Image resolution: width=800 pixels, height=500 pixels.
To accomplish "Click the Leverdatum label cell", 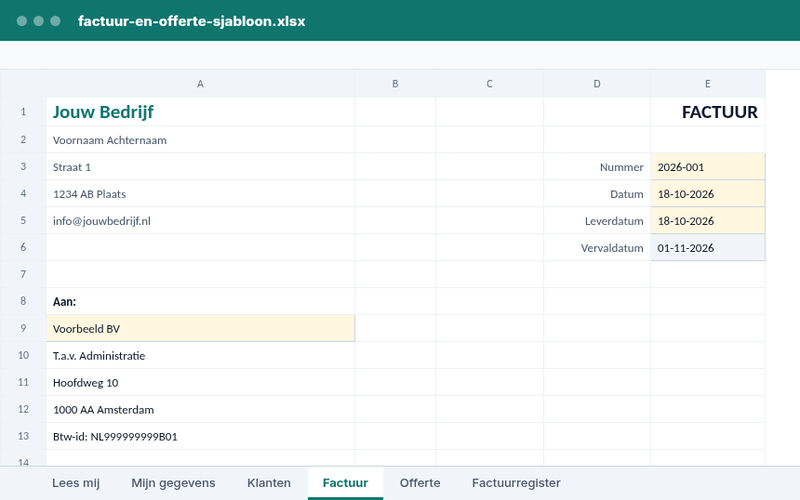I will (597, 221).
